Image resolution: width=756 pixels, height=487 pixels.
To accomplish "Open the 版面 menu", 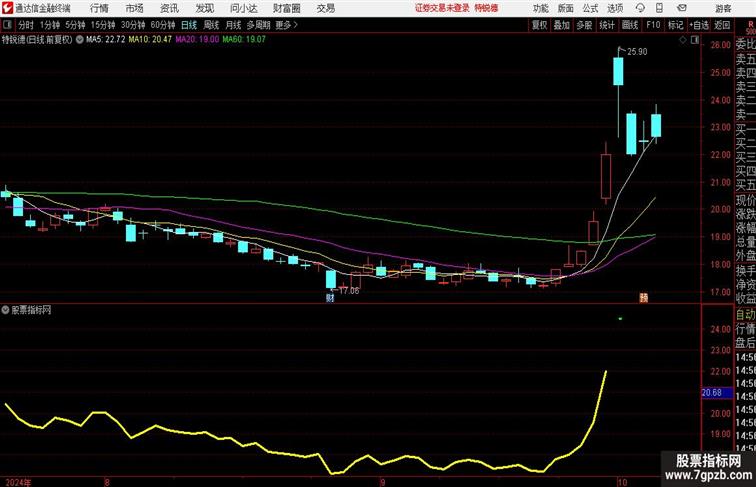I will pyautogui.click(x=566, y=8).
